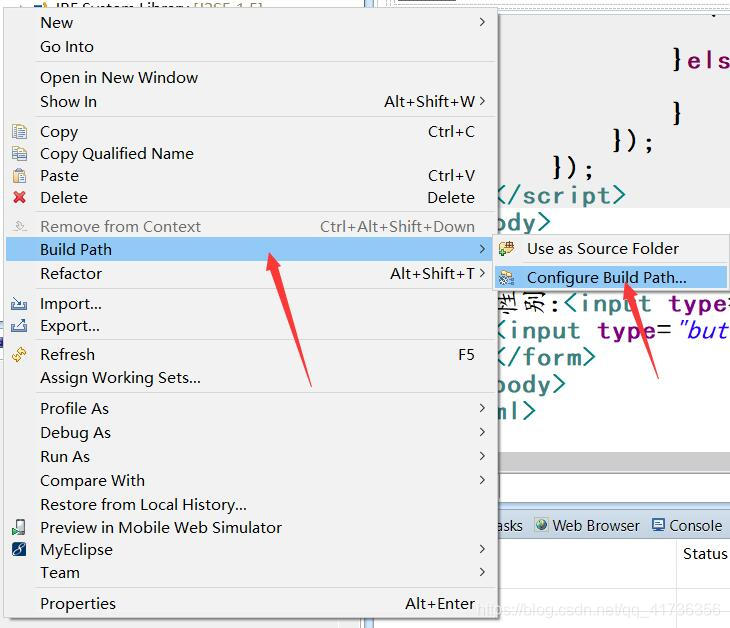Select Copy Qualified Name entry
Screen dimensions: 730x628
tap(251, 154)
